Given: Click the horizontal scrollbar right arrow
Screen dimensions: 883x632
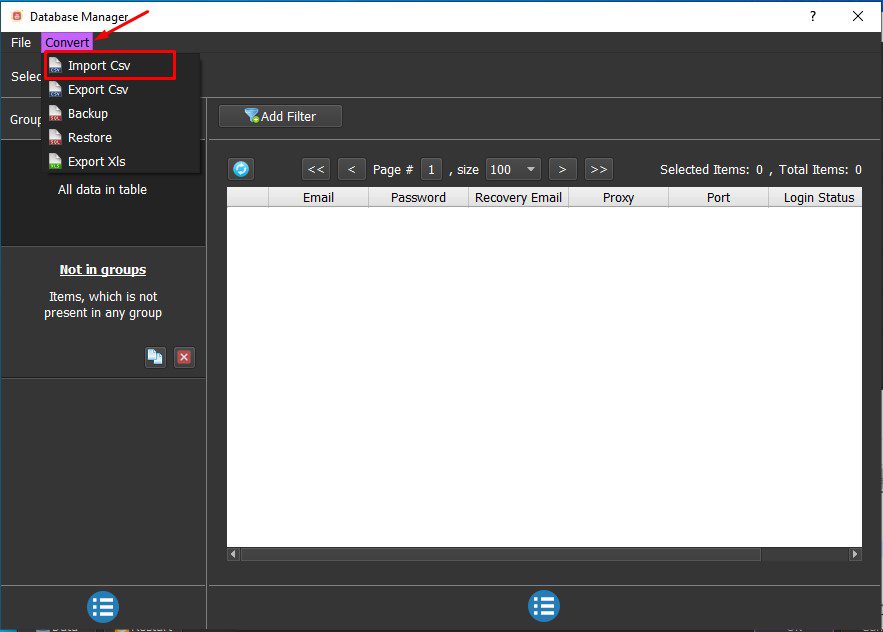Looking at the screenshot, I should click(855, 554).
